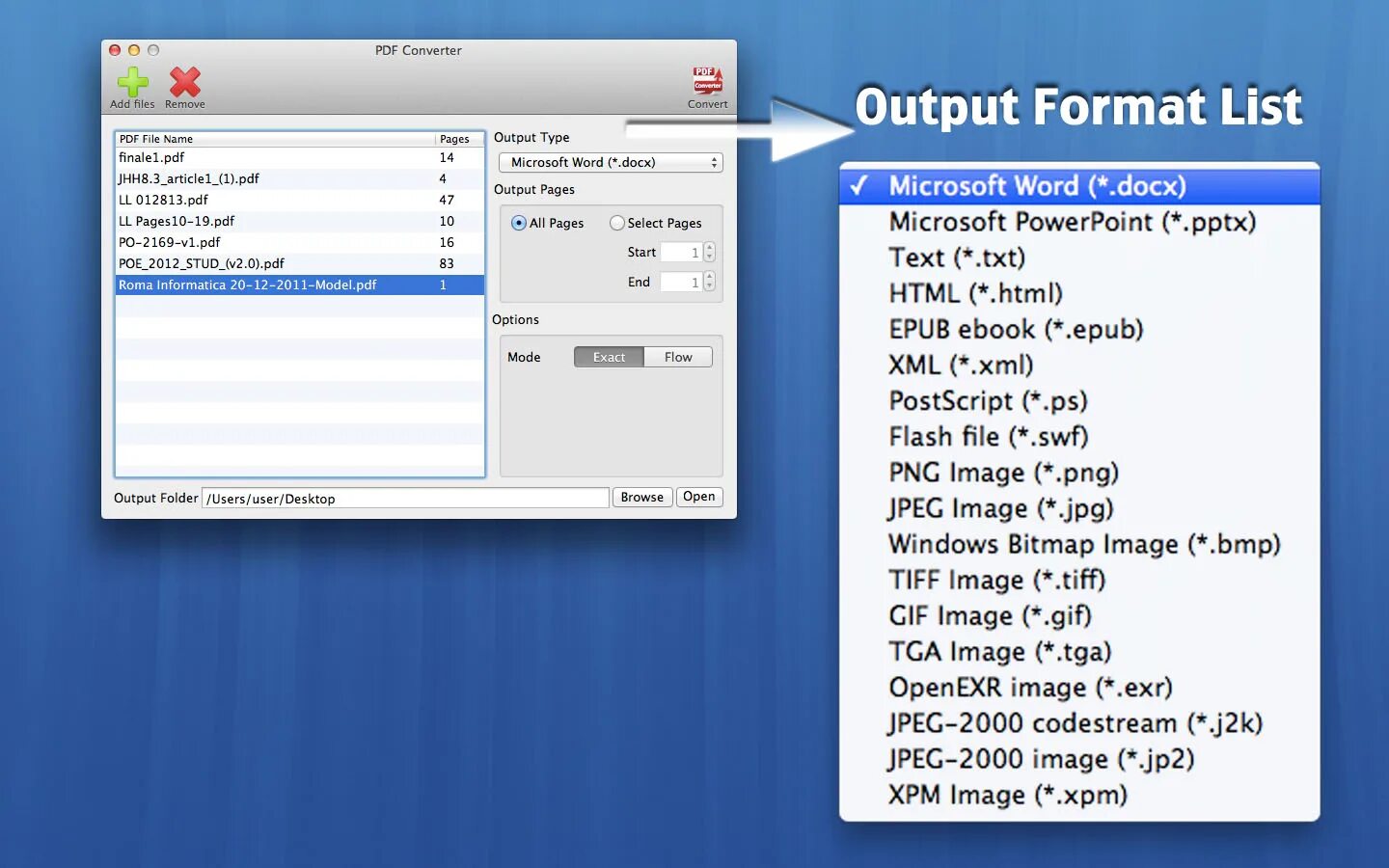Click the Start page stepper arrows

point(710,252)
